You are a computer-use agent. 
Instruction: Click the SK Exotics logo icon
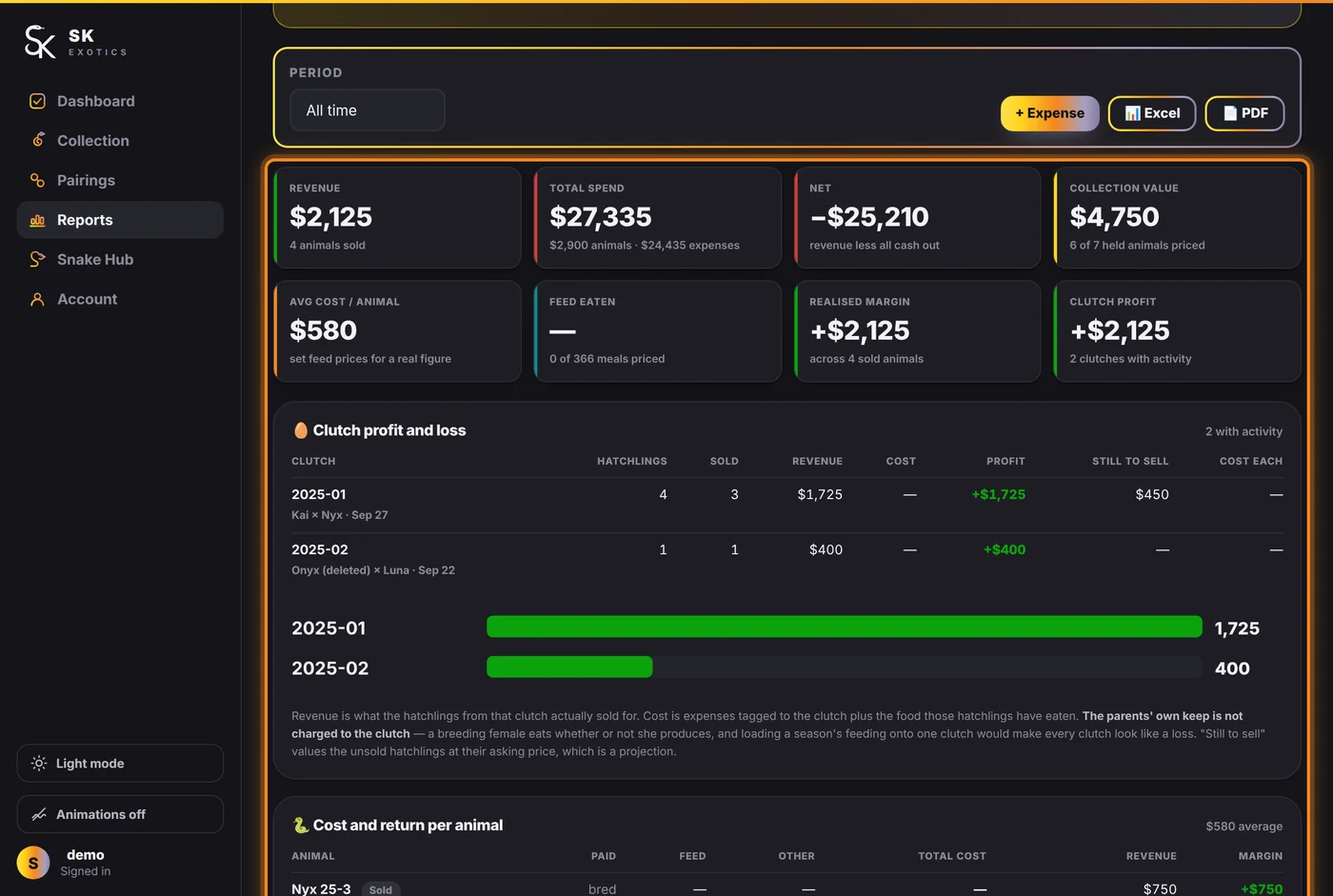pos(40,42)
